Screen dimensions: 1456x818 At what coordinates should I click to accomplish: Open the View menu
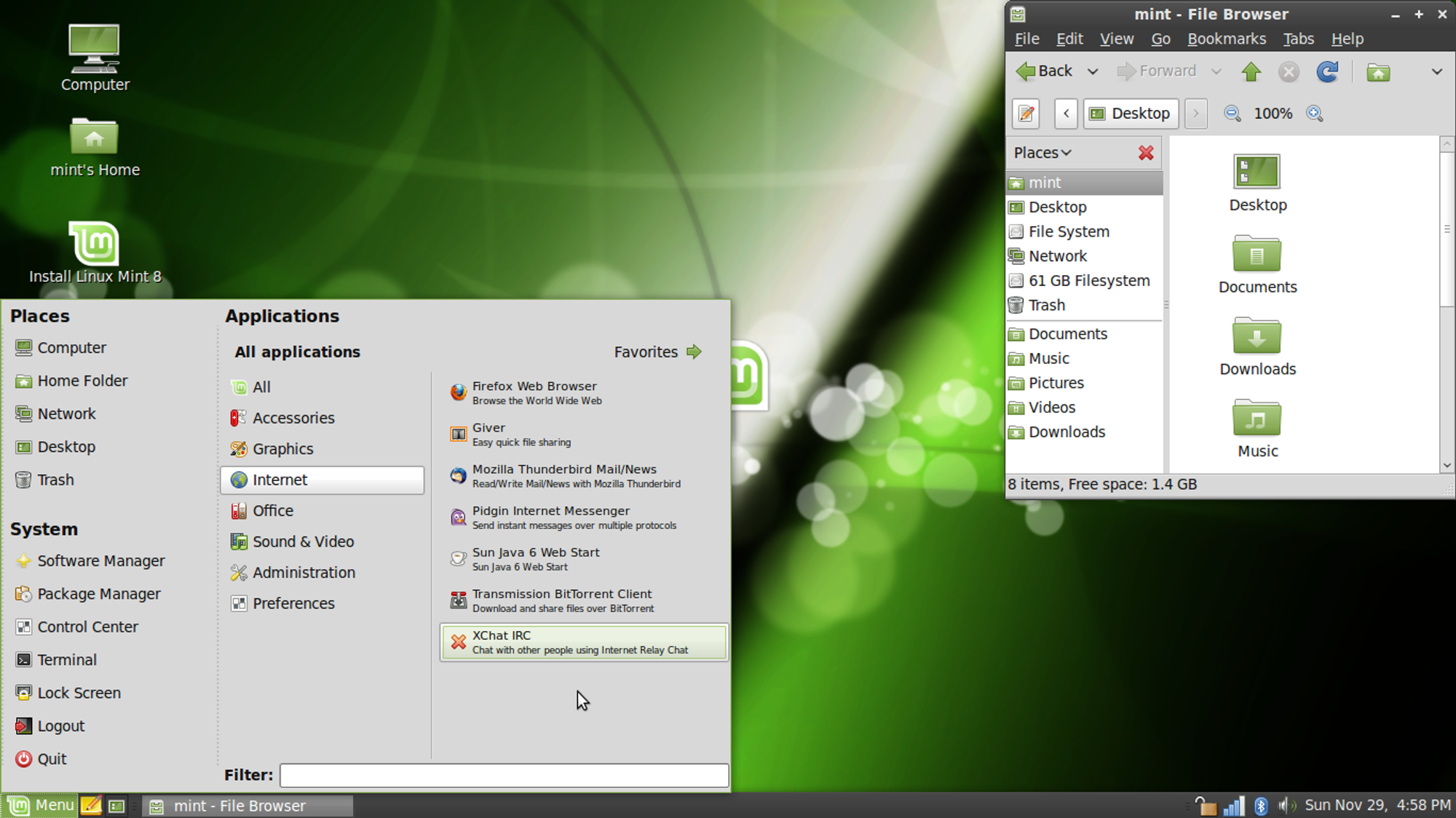tap(1117, 39)
